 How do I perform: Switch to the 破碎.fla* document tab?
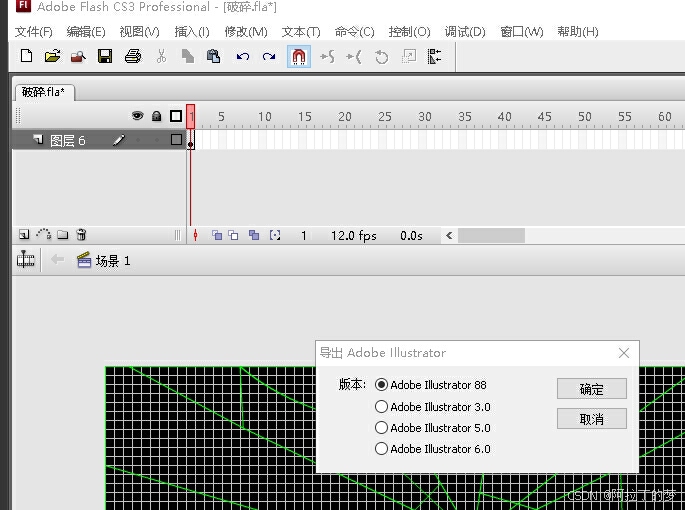[x=44, y=92]
